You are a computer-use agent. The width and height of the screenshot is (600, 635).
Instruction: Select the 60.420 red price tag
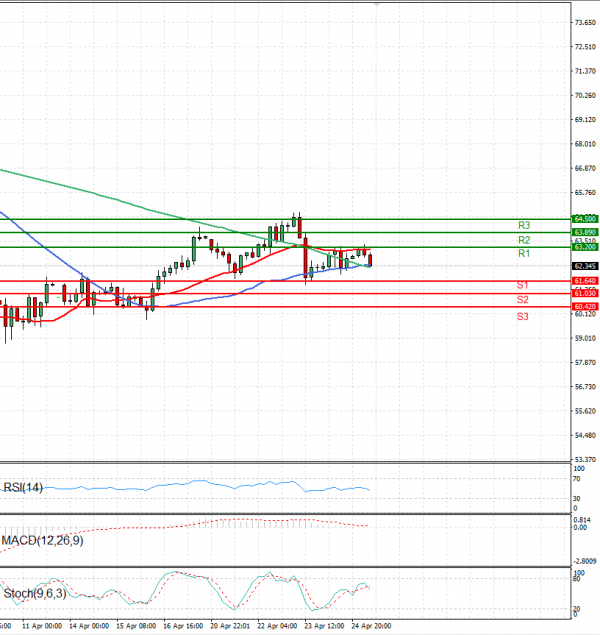click(x=584, y=306)
